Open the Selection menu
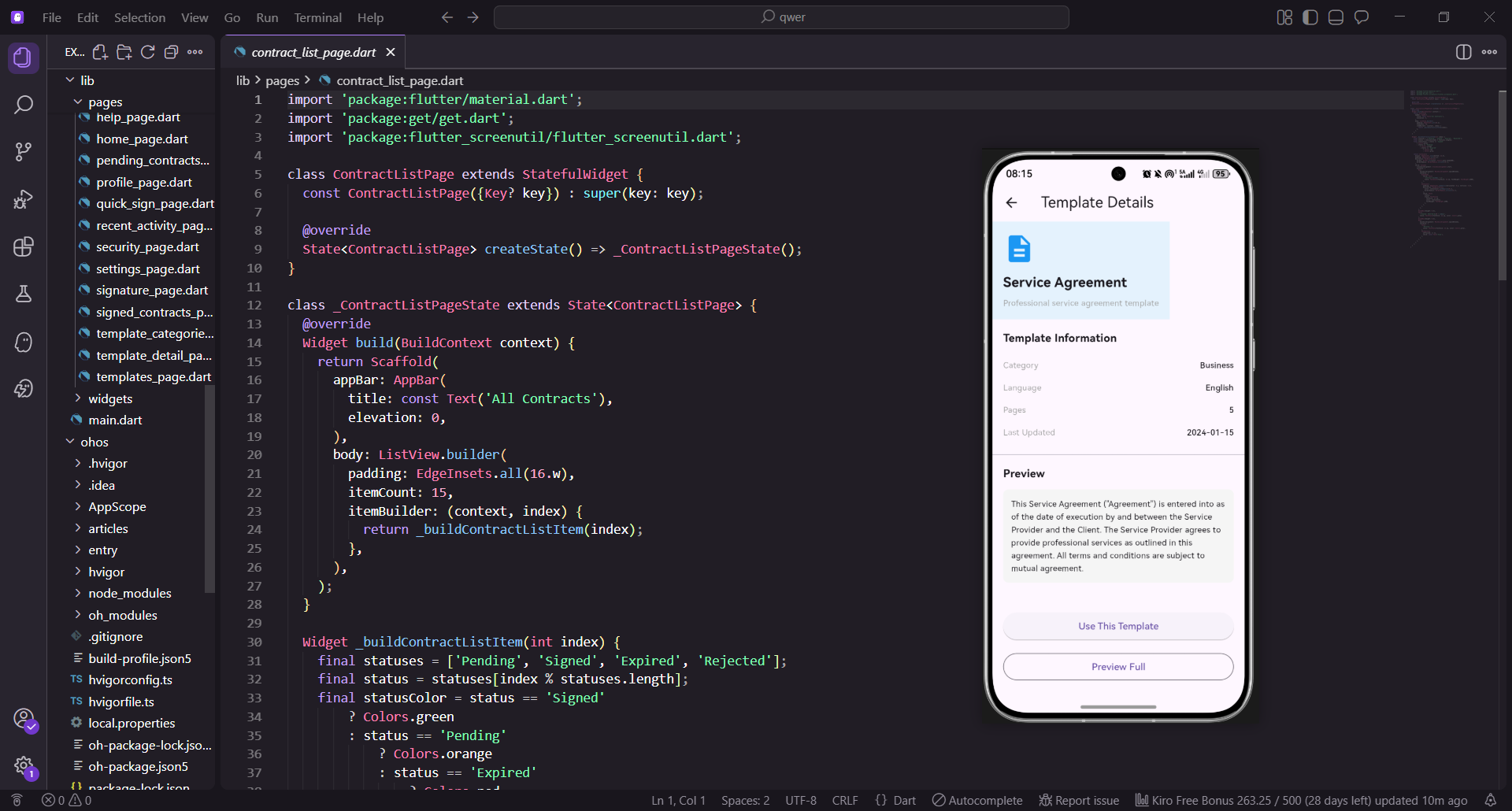Viewport: 1512px width, 811px height. pyautogui.click(x=139, y=17)
